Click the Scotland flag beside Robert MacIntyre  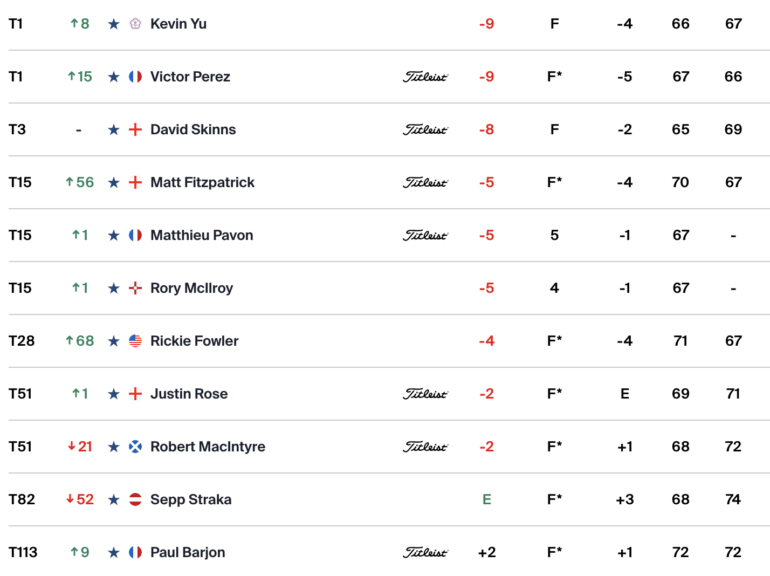point(135,446)
